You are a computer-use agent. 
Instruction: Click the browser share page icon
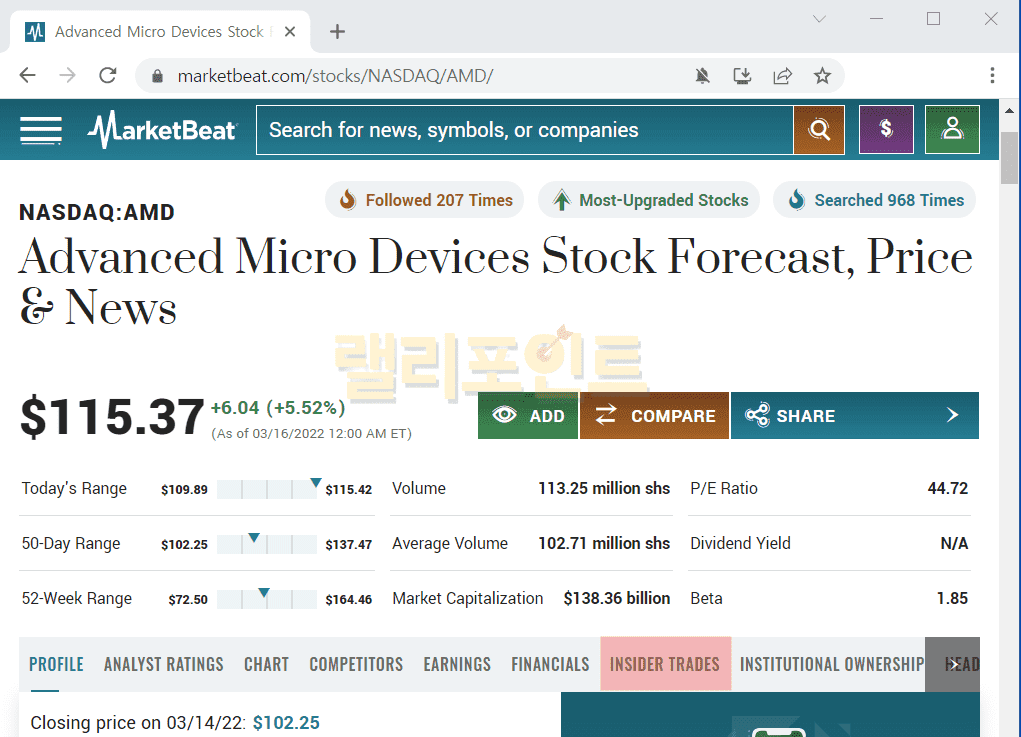pos(783,76)
